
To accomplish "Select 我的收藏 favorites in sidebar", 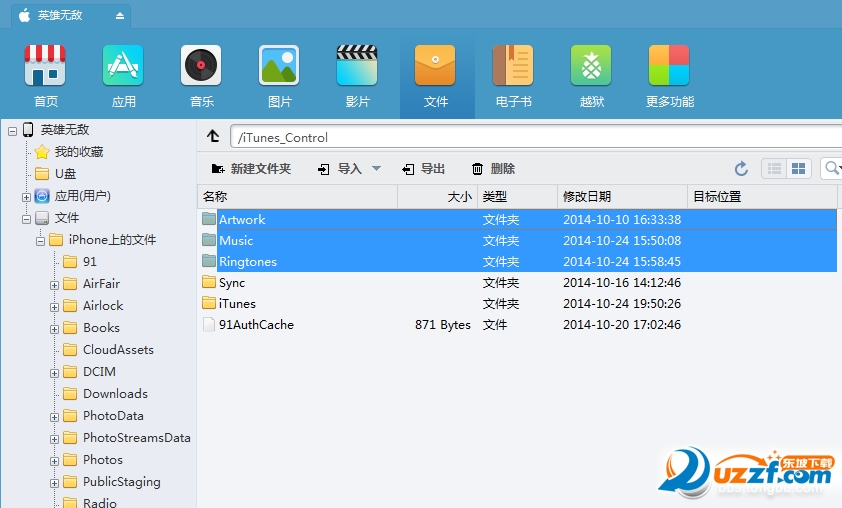I will [x=78, y=152].
